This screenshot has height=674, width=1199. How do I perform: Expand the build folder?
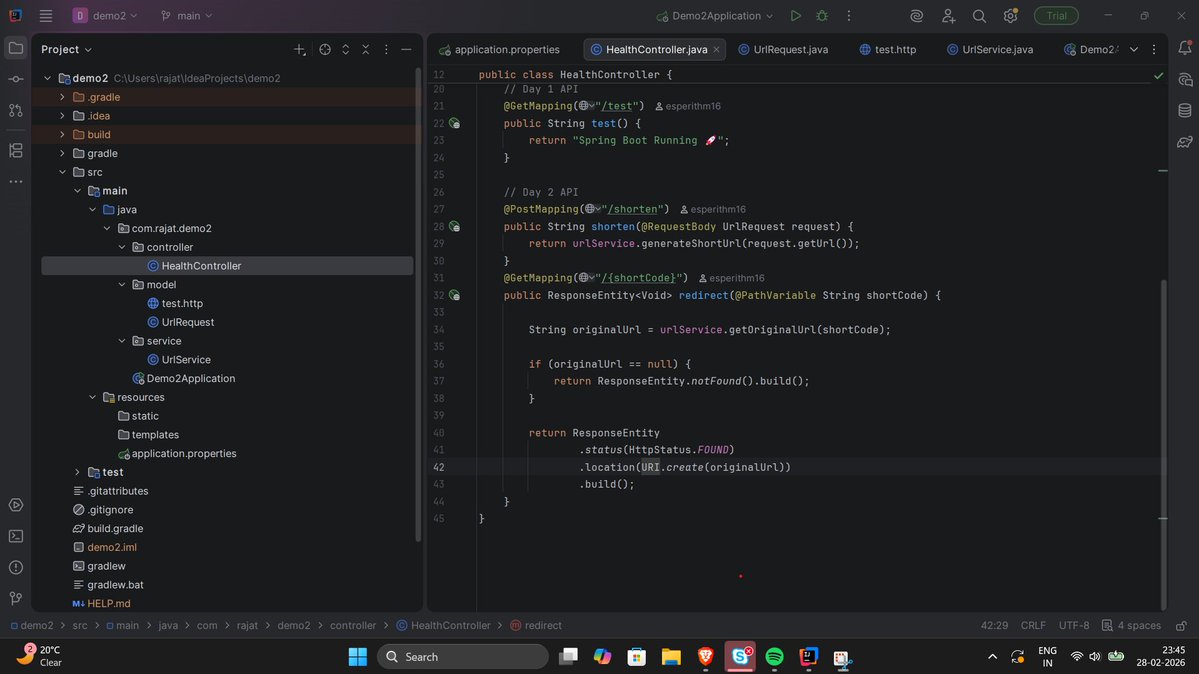pos(62,135)
